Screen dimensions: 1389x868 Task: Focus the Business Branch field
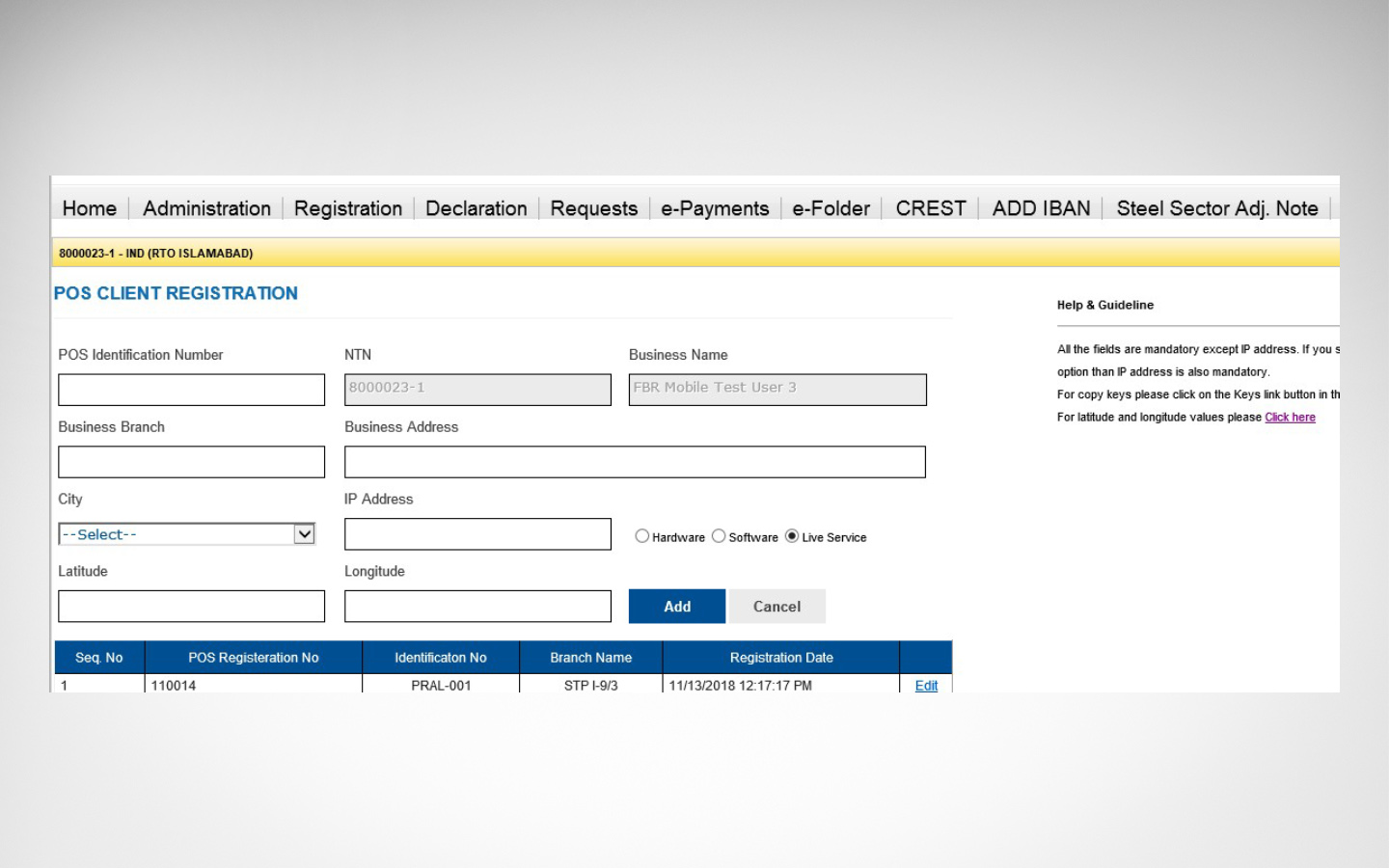point(192,462)
